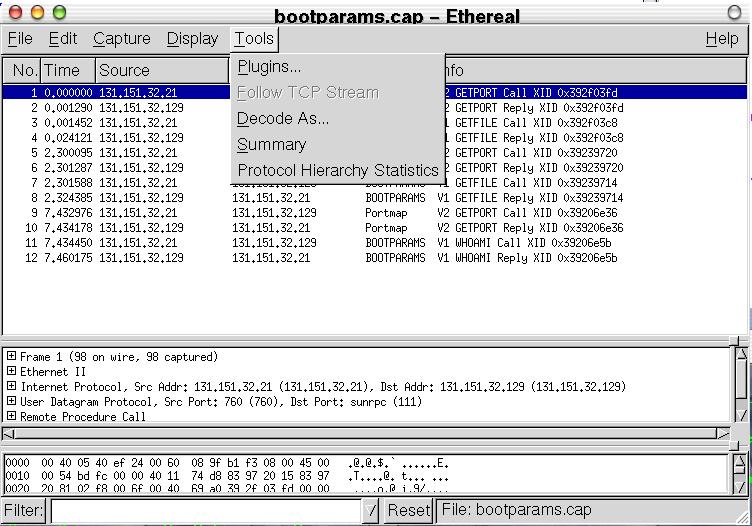Click selected packet 1 GETPORT Call row

pyautogui.click(x=374, y=93)
